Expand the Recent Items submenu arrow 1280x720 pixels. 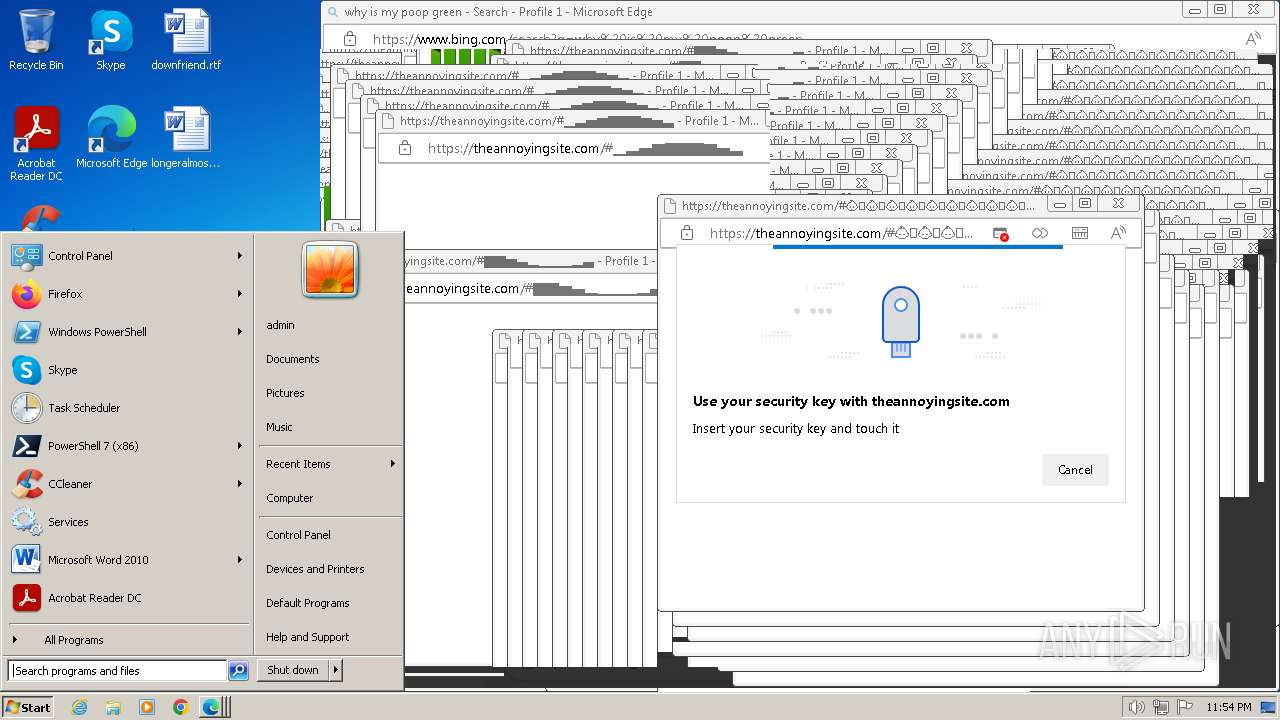tap(393, 464)
